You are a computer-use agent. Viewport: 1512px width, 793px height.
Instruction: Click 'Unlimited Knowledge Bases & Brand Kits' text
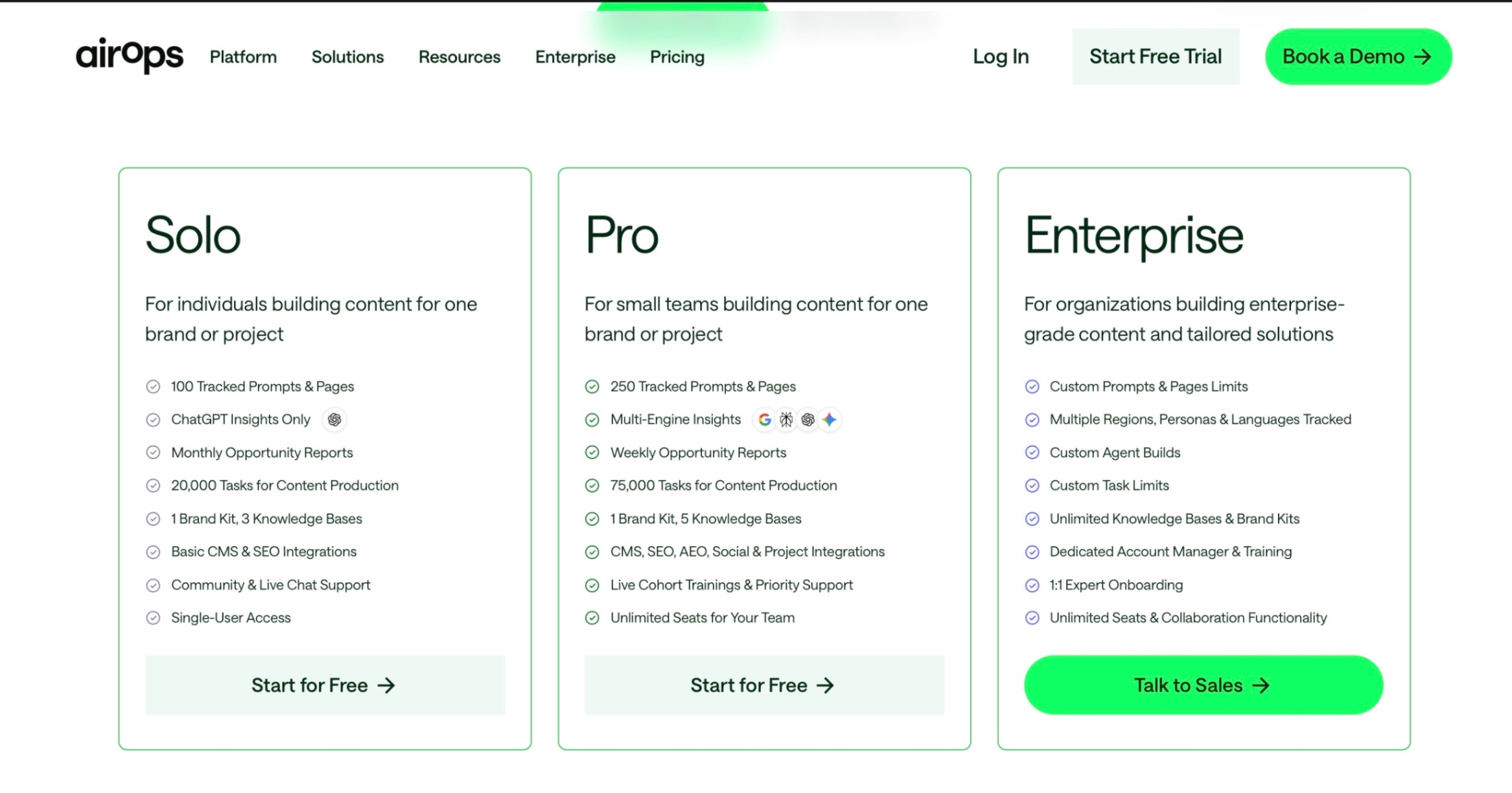tap(1174, 519)
